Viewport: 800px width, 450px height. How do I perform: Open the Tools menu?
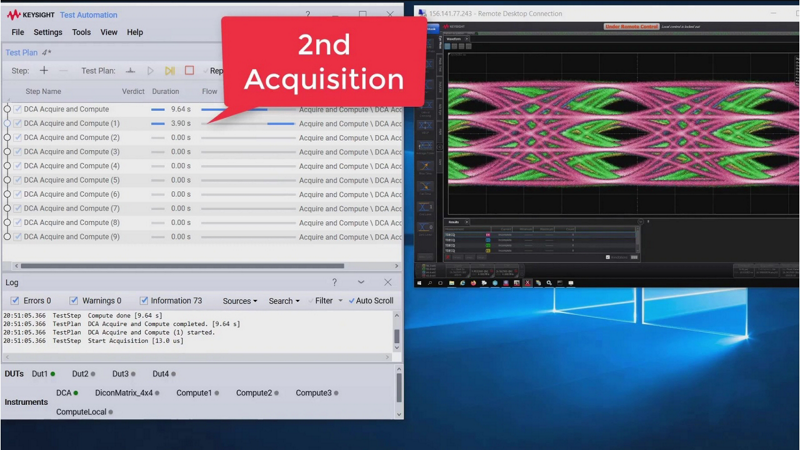(x=81, y=32)
